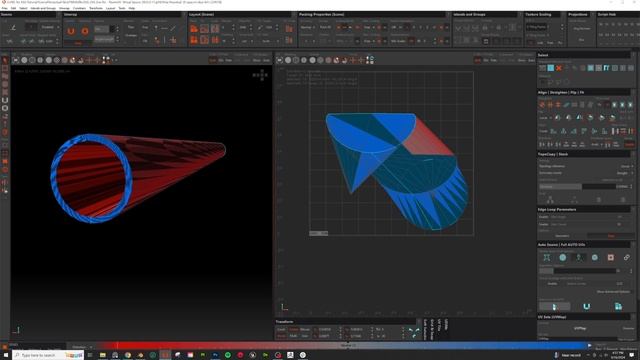Open the Help menu

coord(132,8)
